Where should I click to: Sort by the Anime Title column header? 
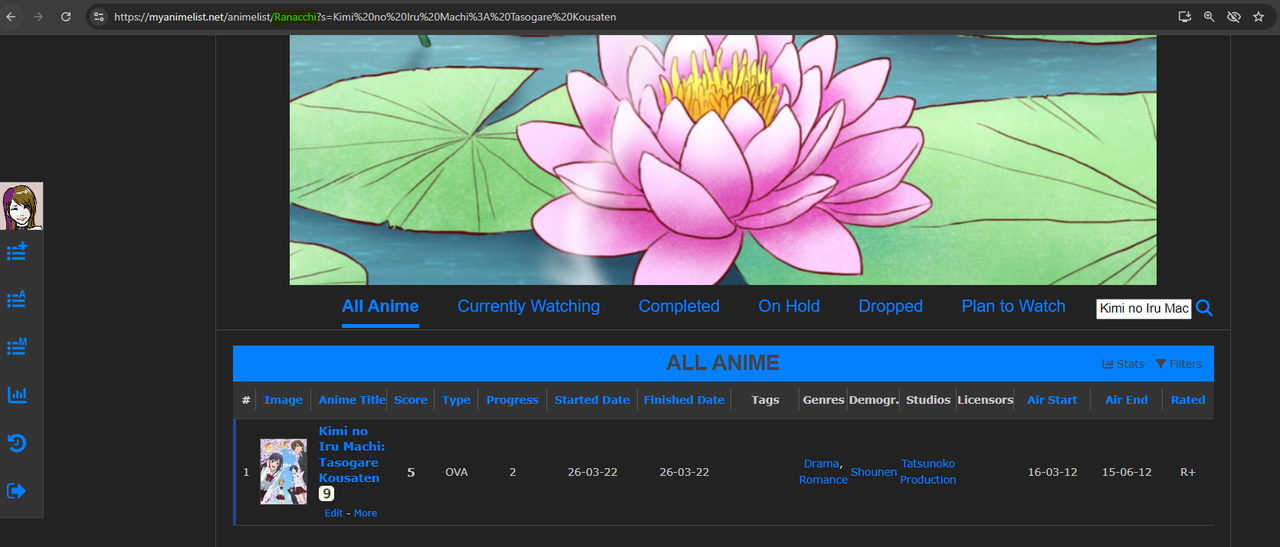[352, 400]
